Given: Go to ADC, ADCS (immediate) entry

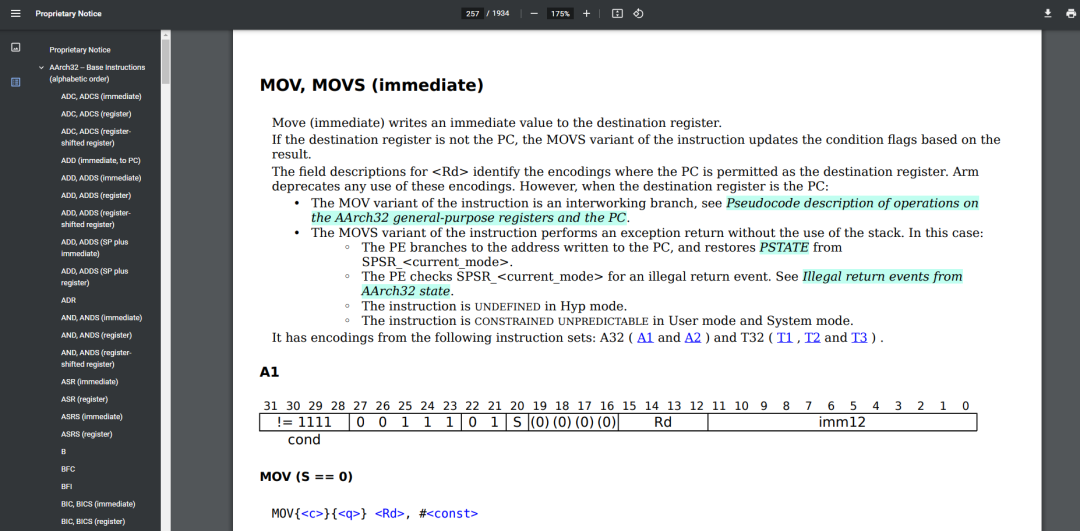Looking at the screenshot, I should click(101, 96).
